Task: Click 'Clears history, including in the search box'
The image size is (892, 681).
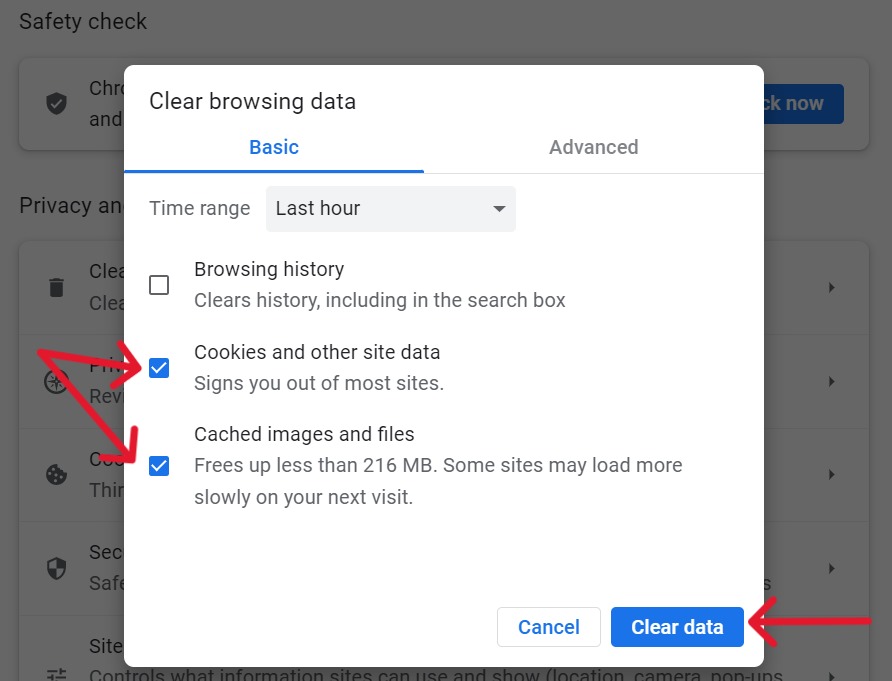Action: tap(379, 300)
